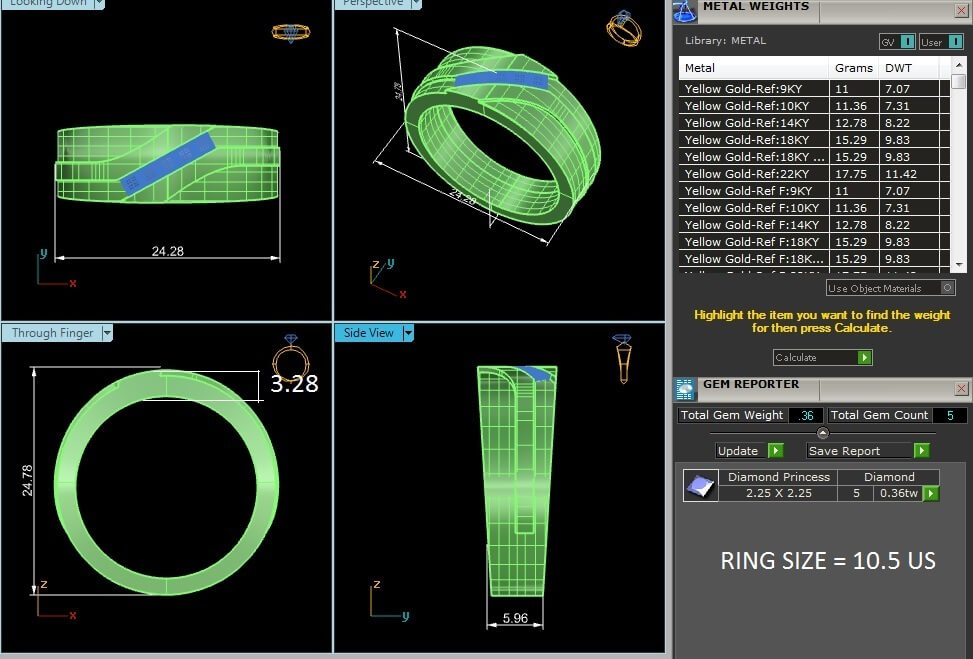Select the Side View viewport tab
The width and height of the screenshot is (973, 659).
tap(368, 333)
